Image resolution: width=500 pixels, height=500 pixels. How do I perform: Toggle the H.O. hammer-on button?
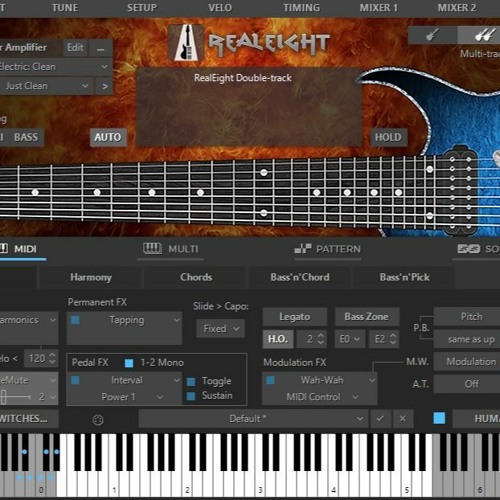click(278, 339)
